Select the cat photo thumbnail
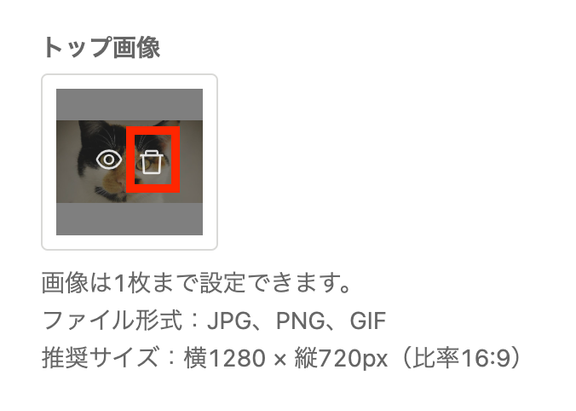576x411 pixels. [129, 162]
